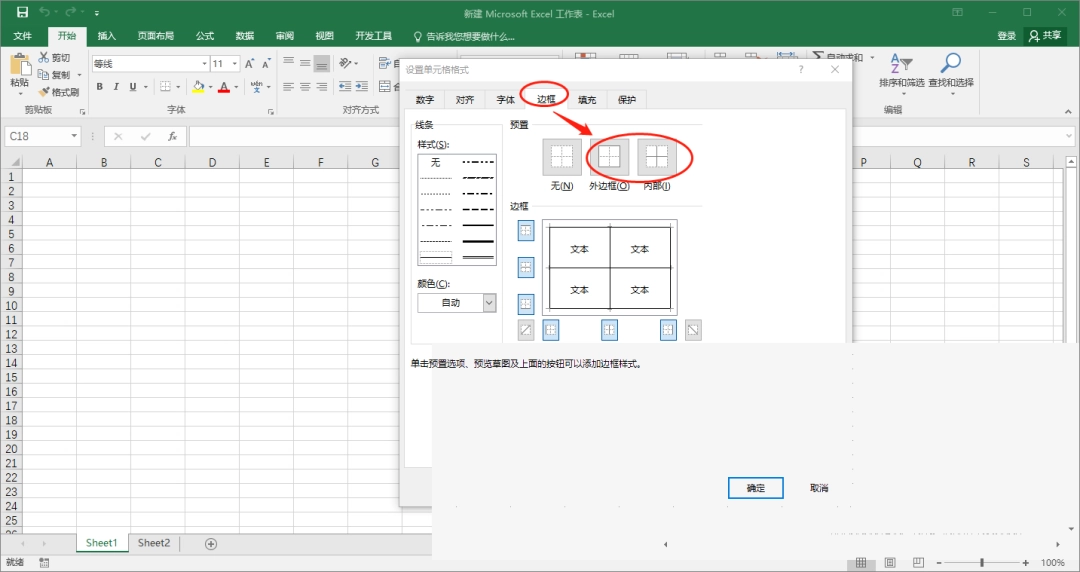Switch to Insert (插入) ribbon tab

tap(107, 36)
